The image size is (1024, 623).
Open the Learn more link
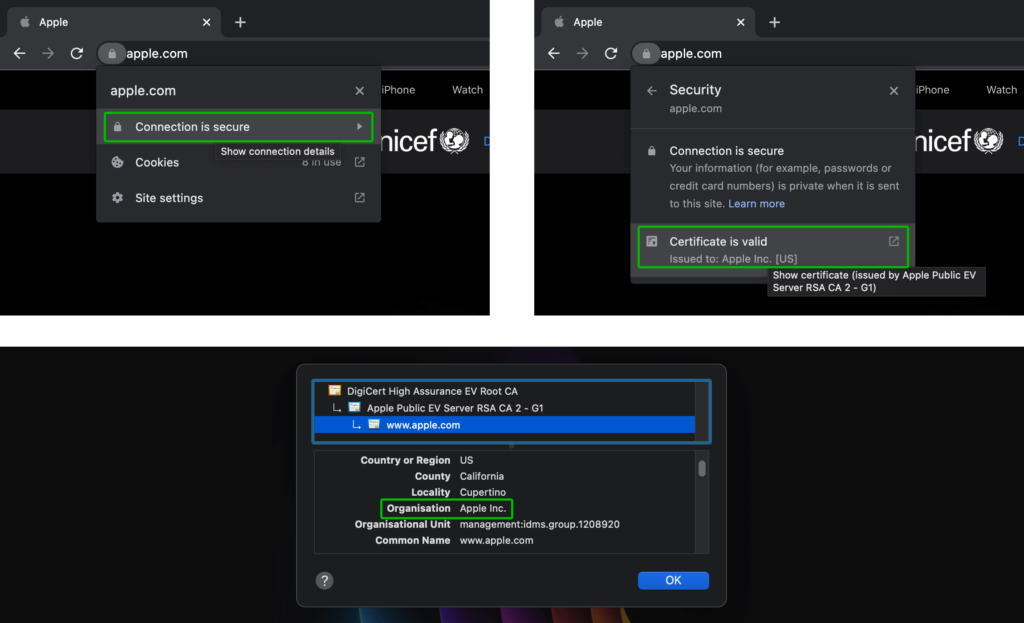[756, 204]
